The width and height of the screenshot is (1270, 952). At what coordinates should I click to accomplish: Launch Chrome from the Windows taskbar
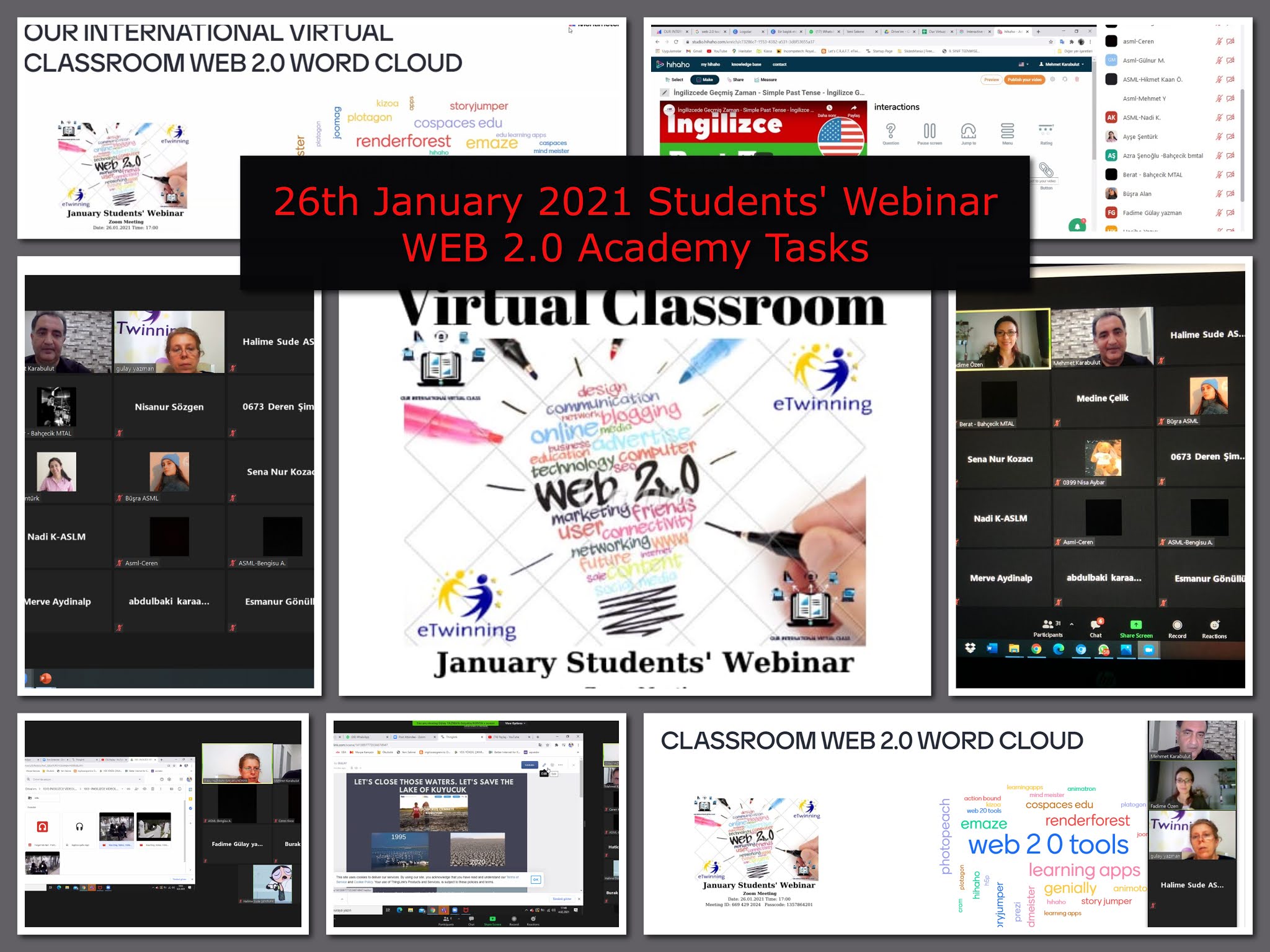coord(1036,649)
